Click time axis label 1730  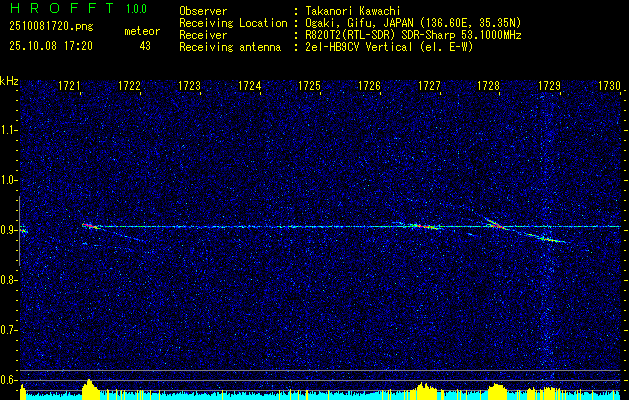[x=609, y=85]
